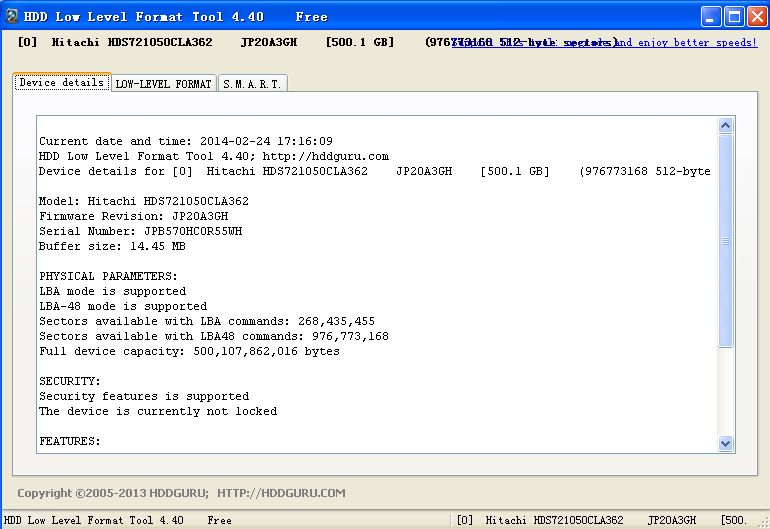
Task: Open the 'enjoy better speeds' upgrade link
Action: 604,43
